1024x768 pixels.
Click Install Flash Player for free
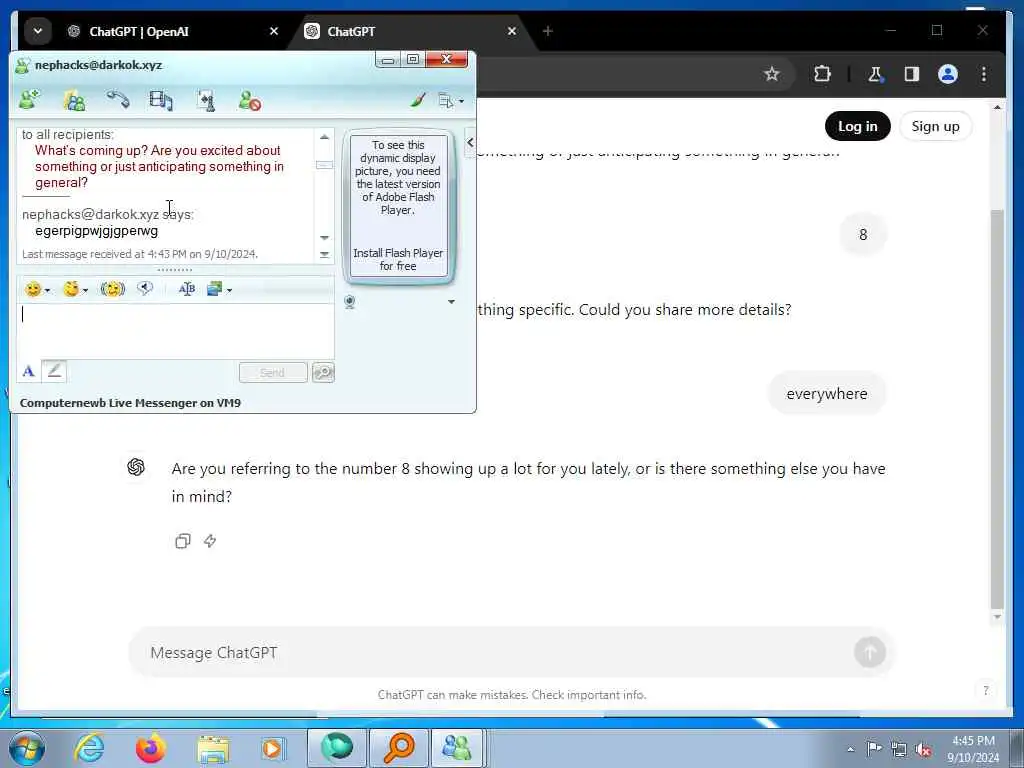398,259
